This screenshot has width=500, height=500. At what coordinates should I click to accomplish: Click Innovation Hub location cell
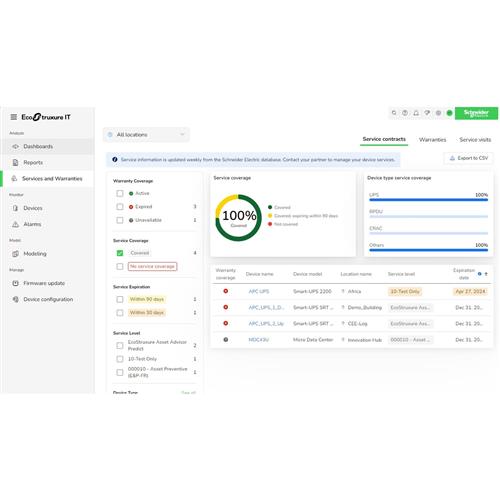365,340
